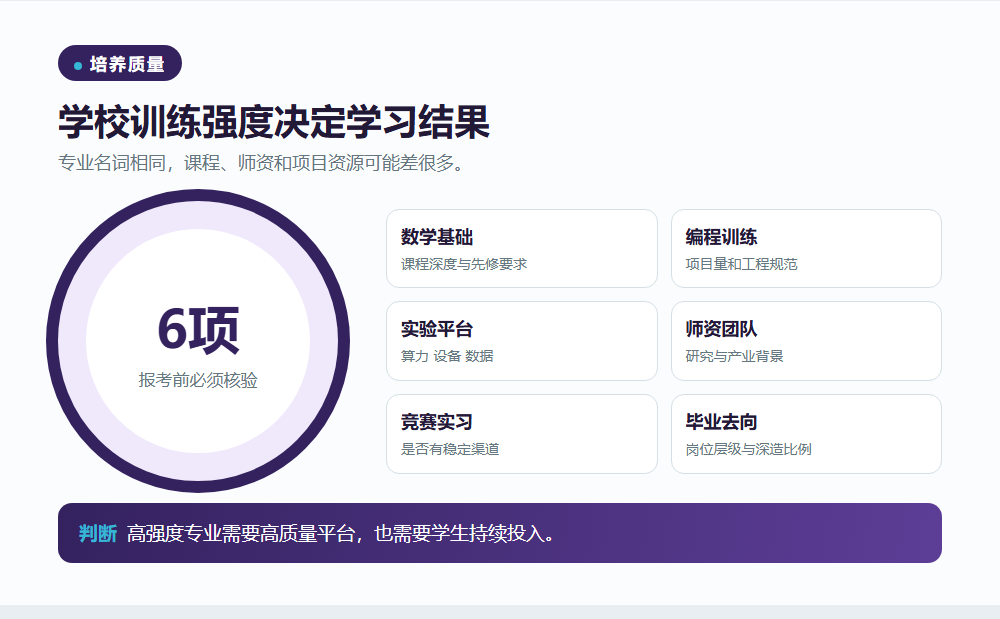This screenshot has height=619, width=1000.
Task: Open the 师资团队 card
Action: tap(806, 341)
